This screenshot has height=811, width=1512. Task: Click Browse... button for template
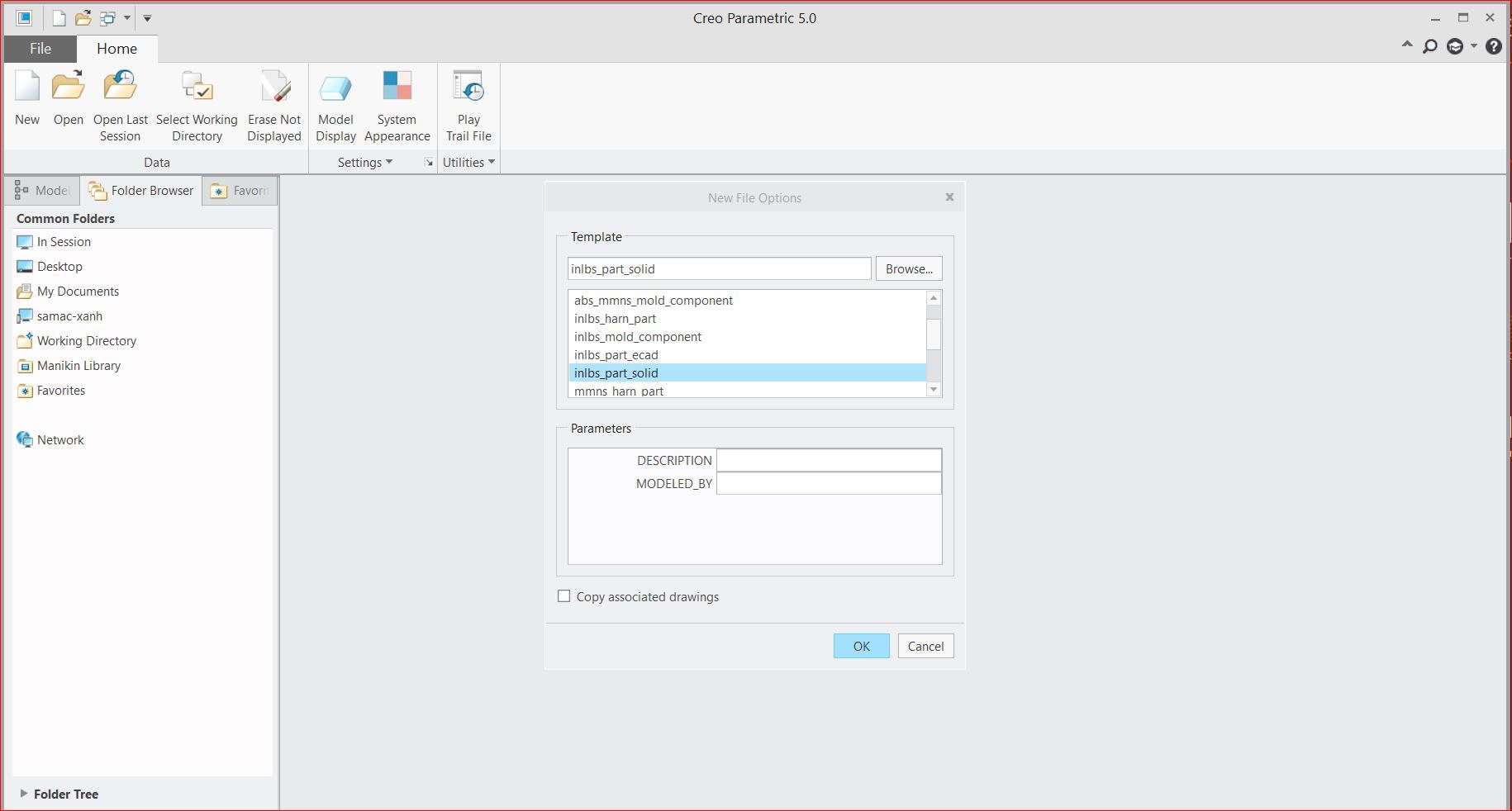coord(909,268)
